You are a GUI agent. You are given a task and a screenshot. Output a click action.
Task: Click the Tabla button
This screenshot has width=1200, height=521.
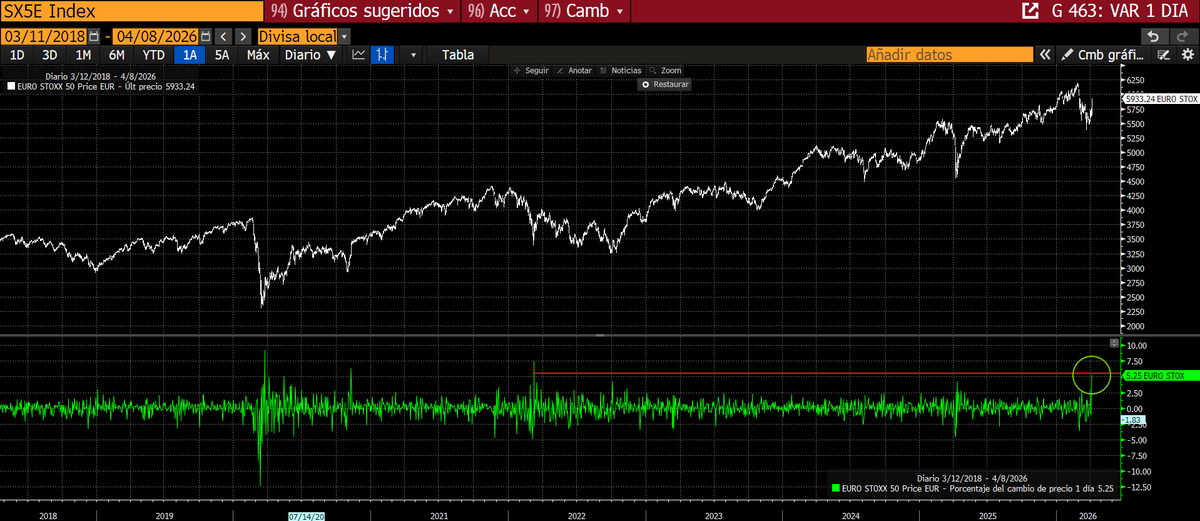point(458,55)
